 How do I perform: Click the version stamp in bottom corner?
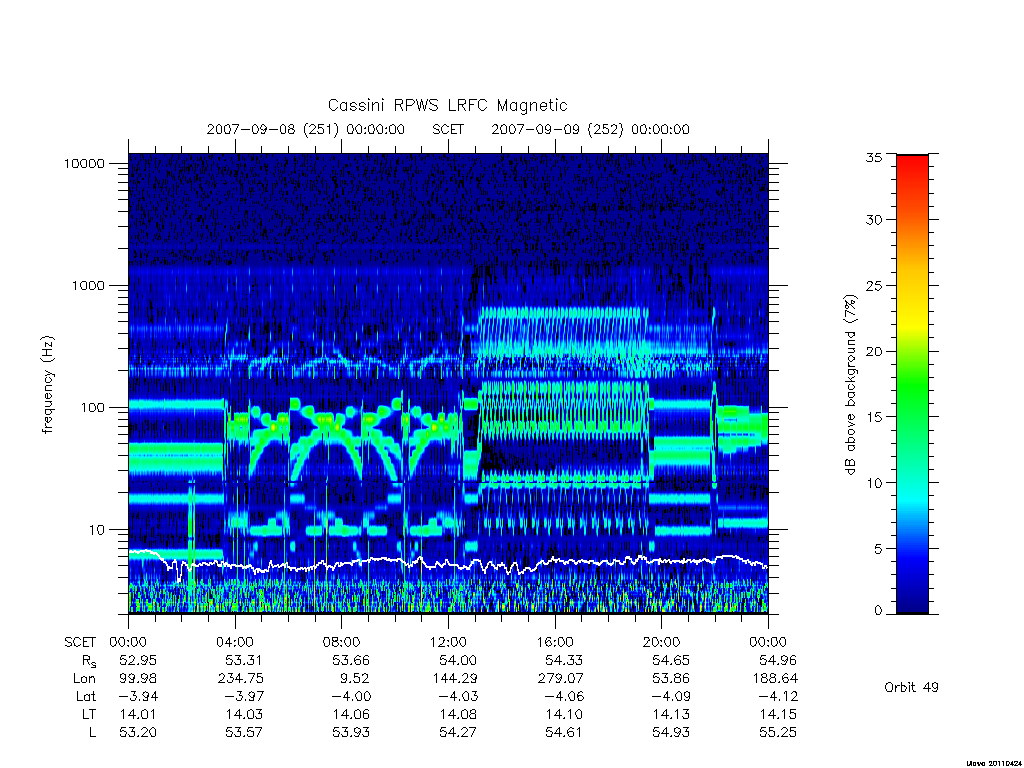tap(993, 763)
